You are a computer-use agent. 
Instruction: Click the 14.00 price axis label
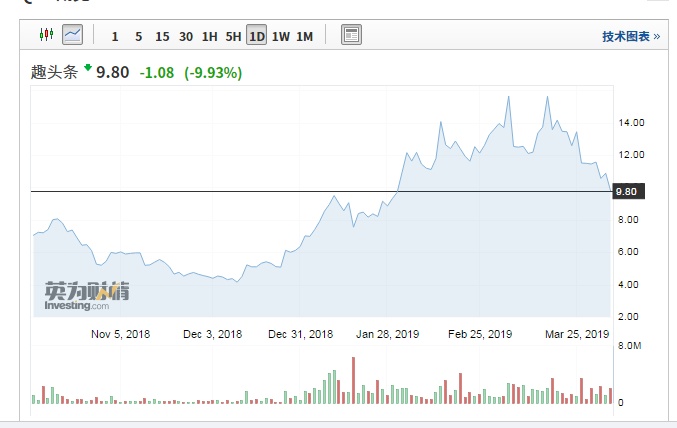631,123
